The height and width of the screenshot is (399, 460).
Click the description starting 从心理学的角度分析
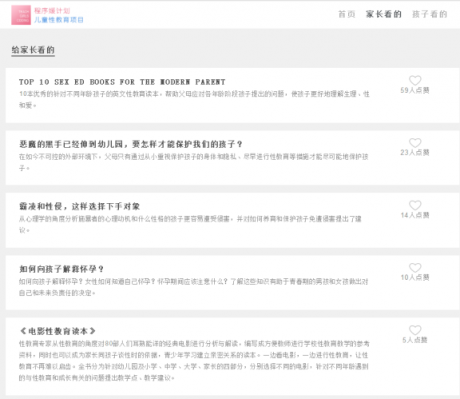[190, 225]
